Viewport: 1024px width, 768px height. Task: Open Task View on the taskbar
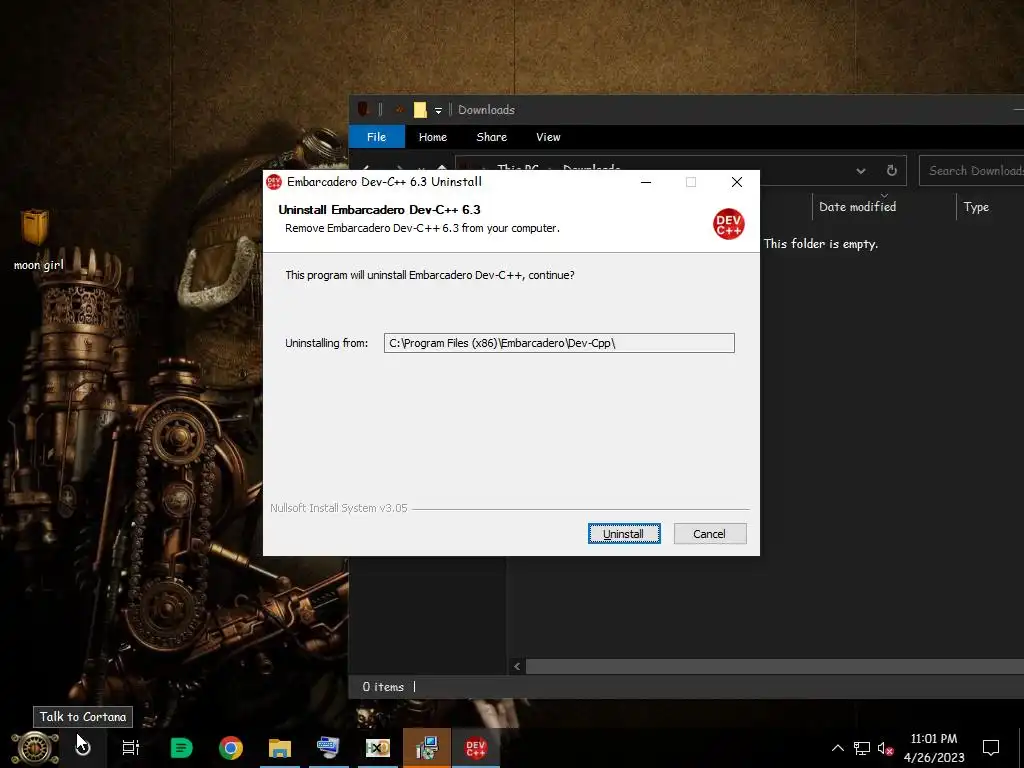(131, 747)
